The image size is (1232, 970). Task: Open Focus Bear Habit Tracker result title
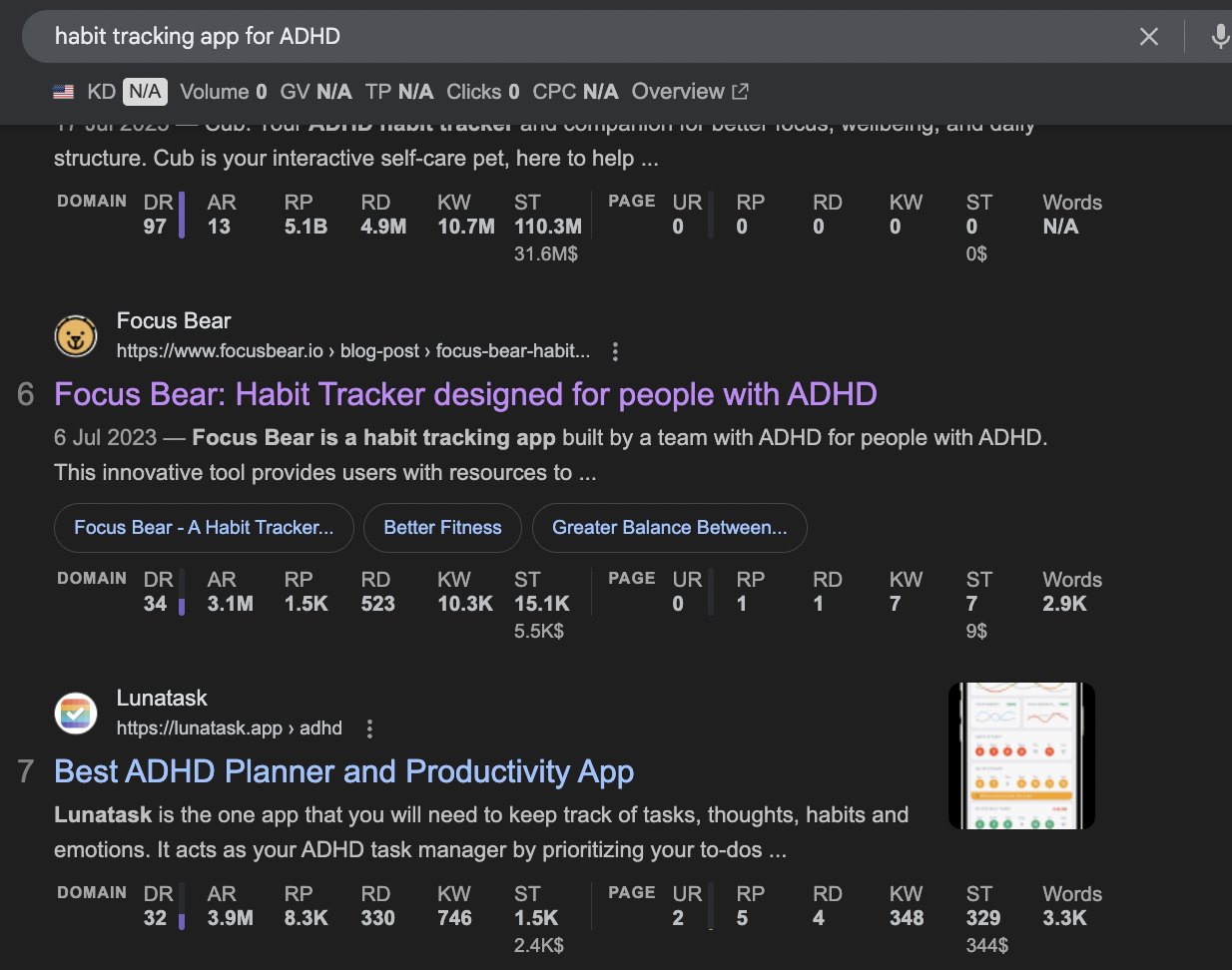[465, 394]
